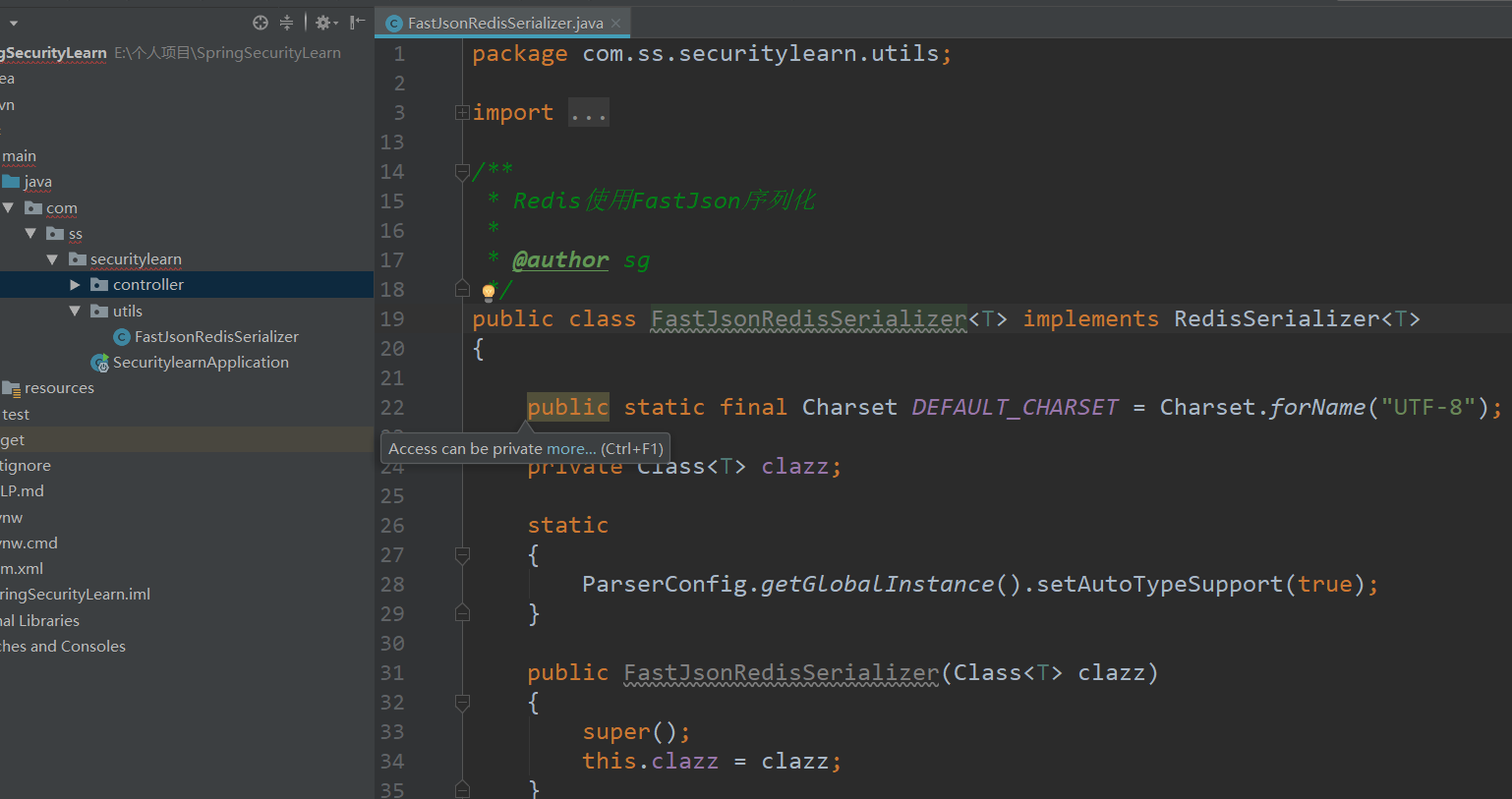Select the 'm.xml' file row

pyautogui.click(x=187, y=568)
